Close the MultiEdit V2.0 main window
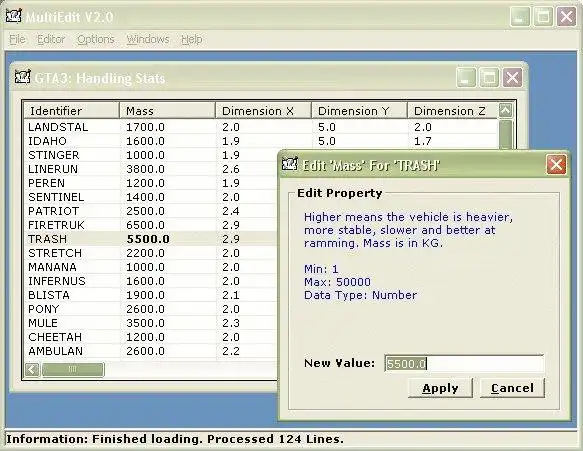The width and height of the screenshot is (583, 451). pyautogui.click(x=566, y=17)
